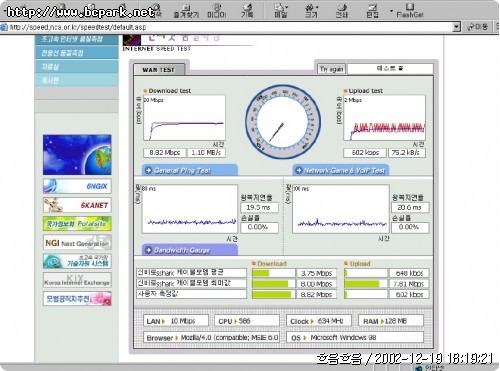Click the Internet zone status bar icon
Screen dimensions: 500x371
click(x=419, y=368)
